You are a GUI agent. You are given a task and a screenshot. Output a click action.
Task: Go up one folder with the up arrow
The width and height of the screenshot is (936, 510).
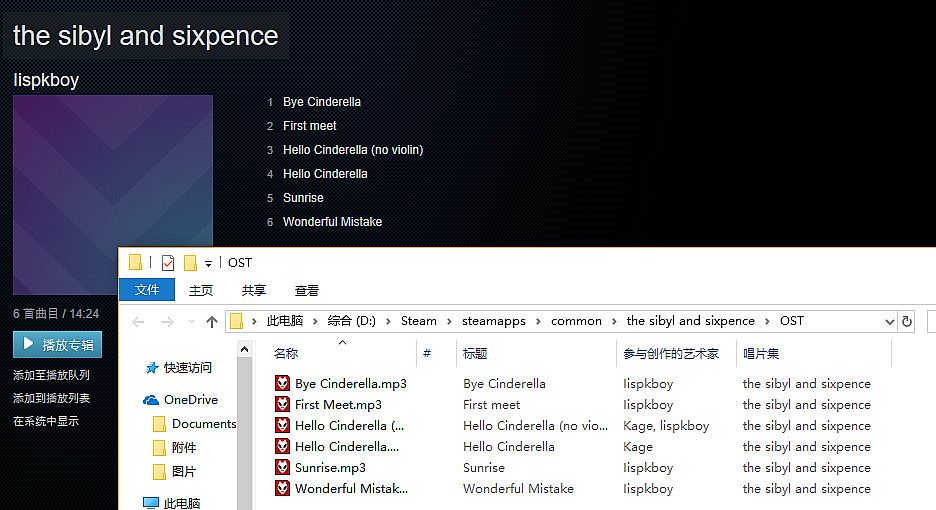point(212,321)
